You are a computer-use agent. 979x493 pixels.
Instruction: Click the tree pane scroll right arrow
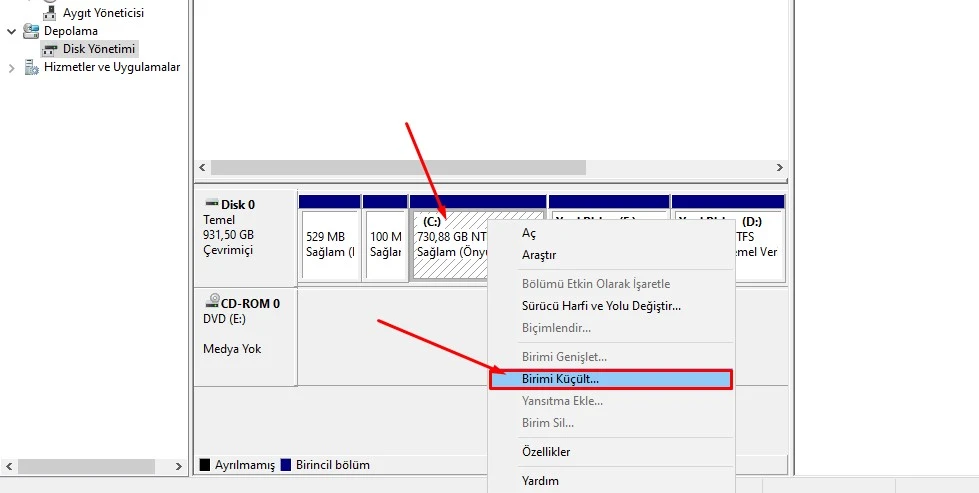pyautogui.click(x=179, y=466)
